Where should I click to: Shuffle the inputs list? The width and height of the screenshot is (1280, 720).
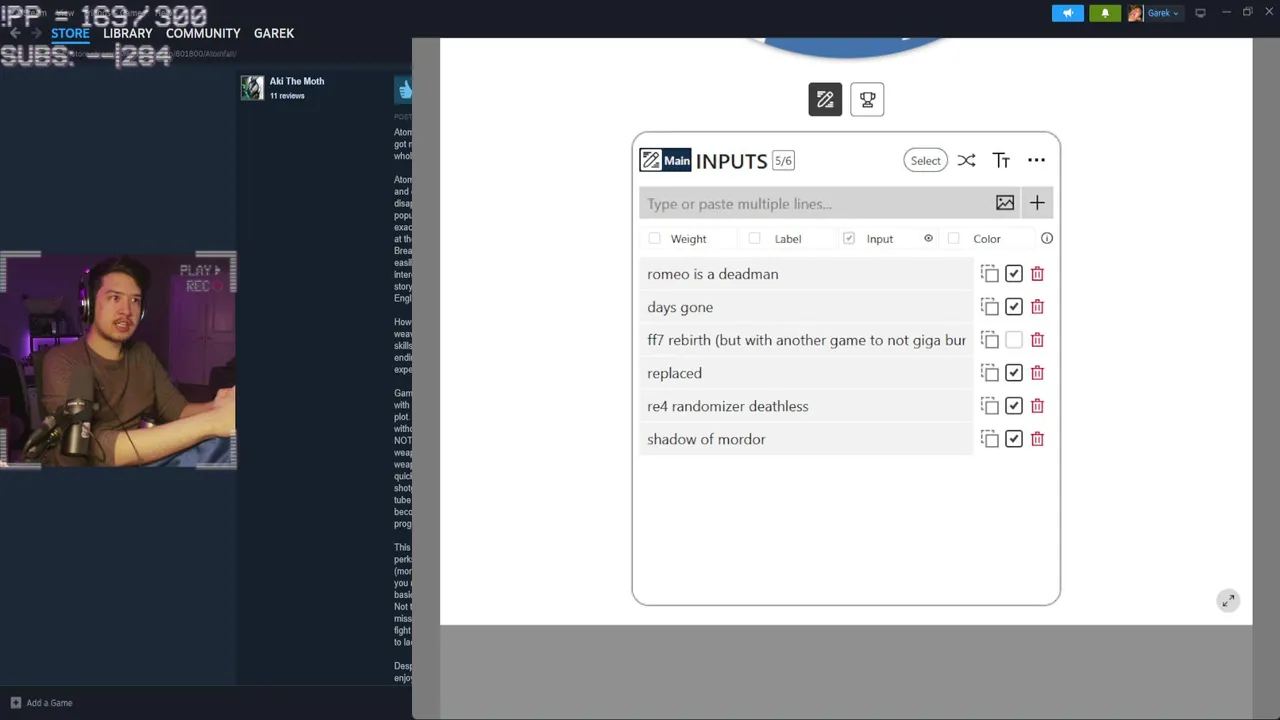(x=966, y=160)
